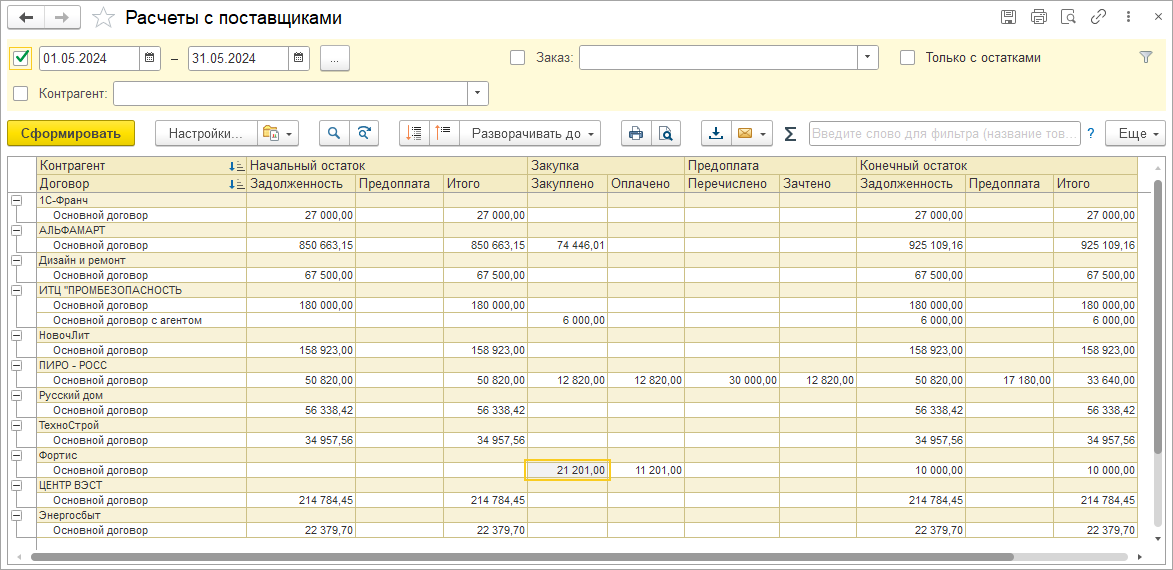
Task: Open the calendar picker for start date
Action: pos(150,58)
